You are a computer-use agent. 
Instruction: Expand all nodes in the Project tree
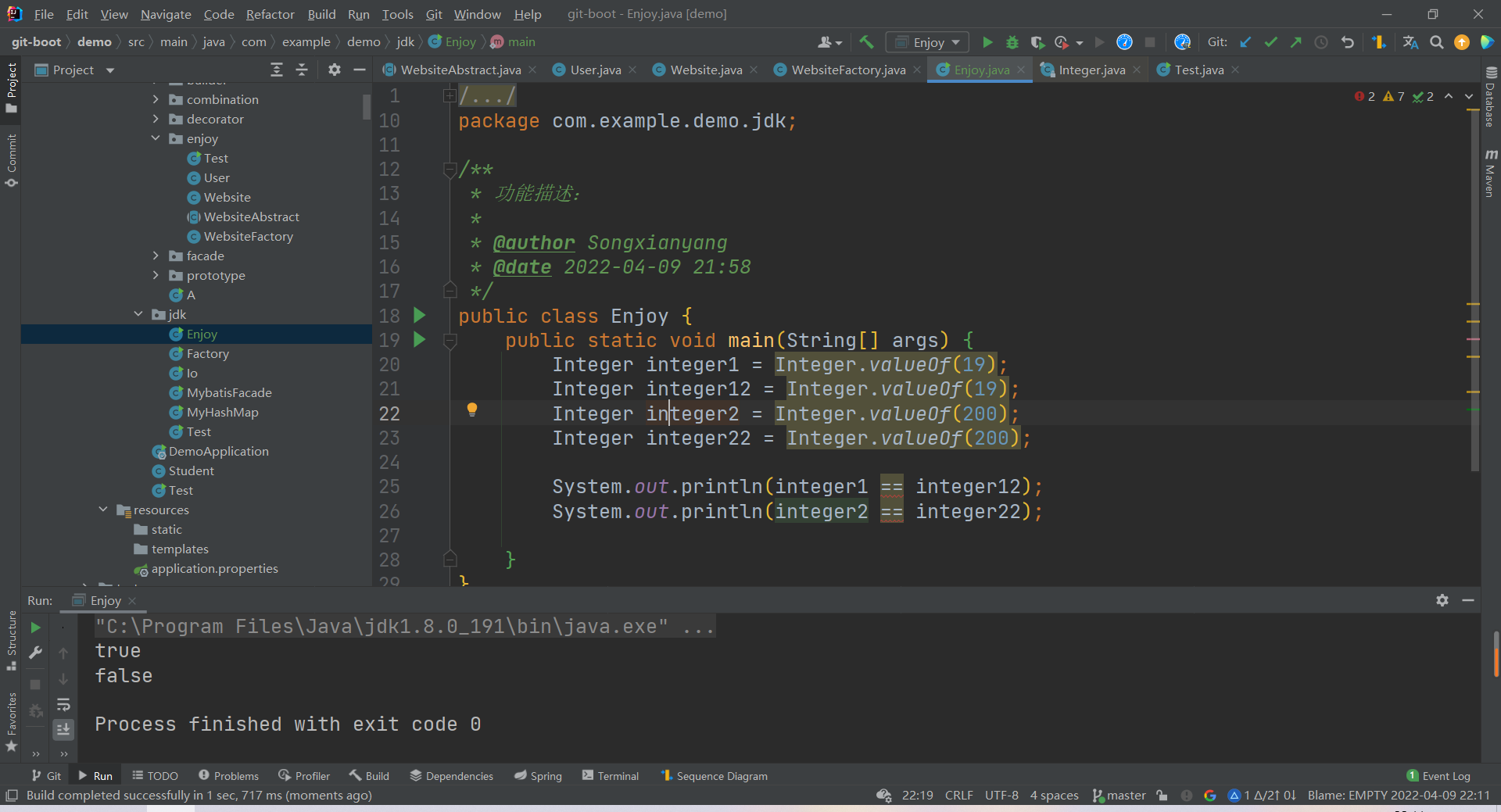277,70
